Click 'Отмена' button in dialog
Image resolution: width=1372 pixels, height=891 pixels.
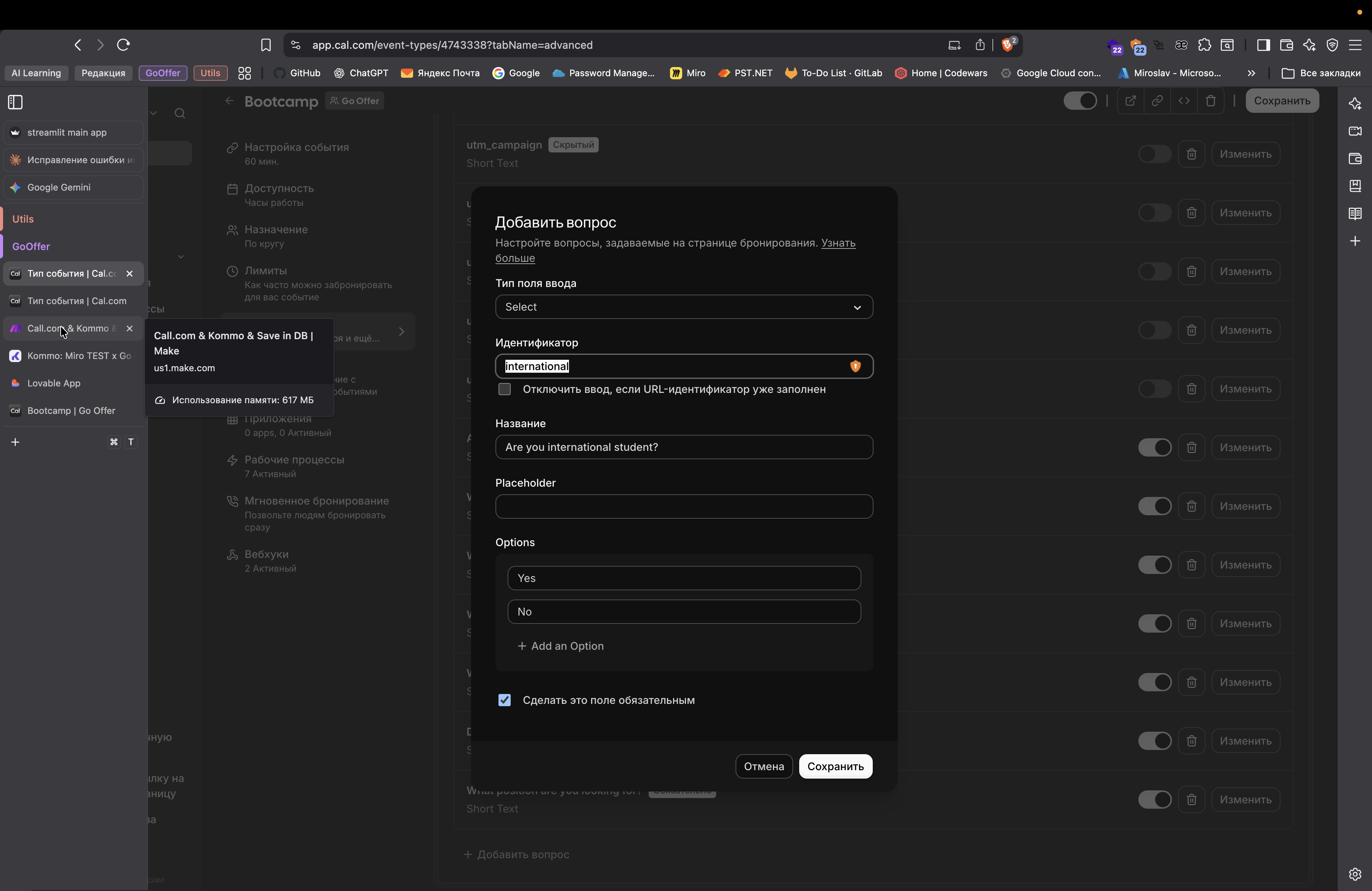(x=763, y=766)
